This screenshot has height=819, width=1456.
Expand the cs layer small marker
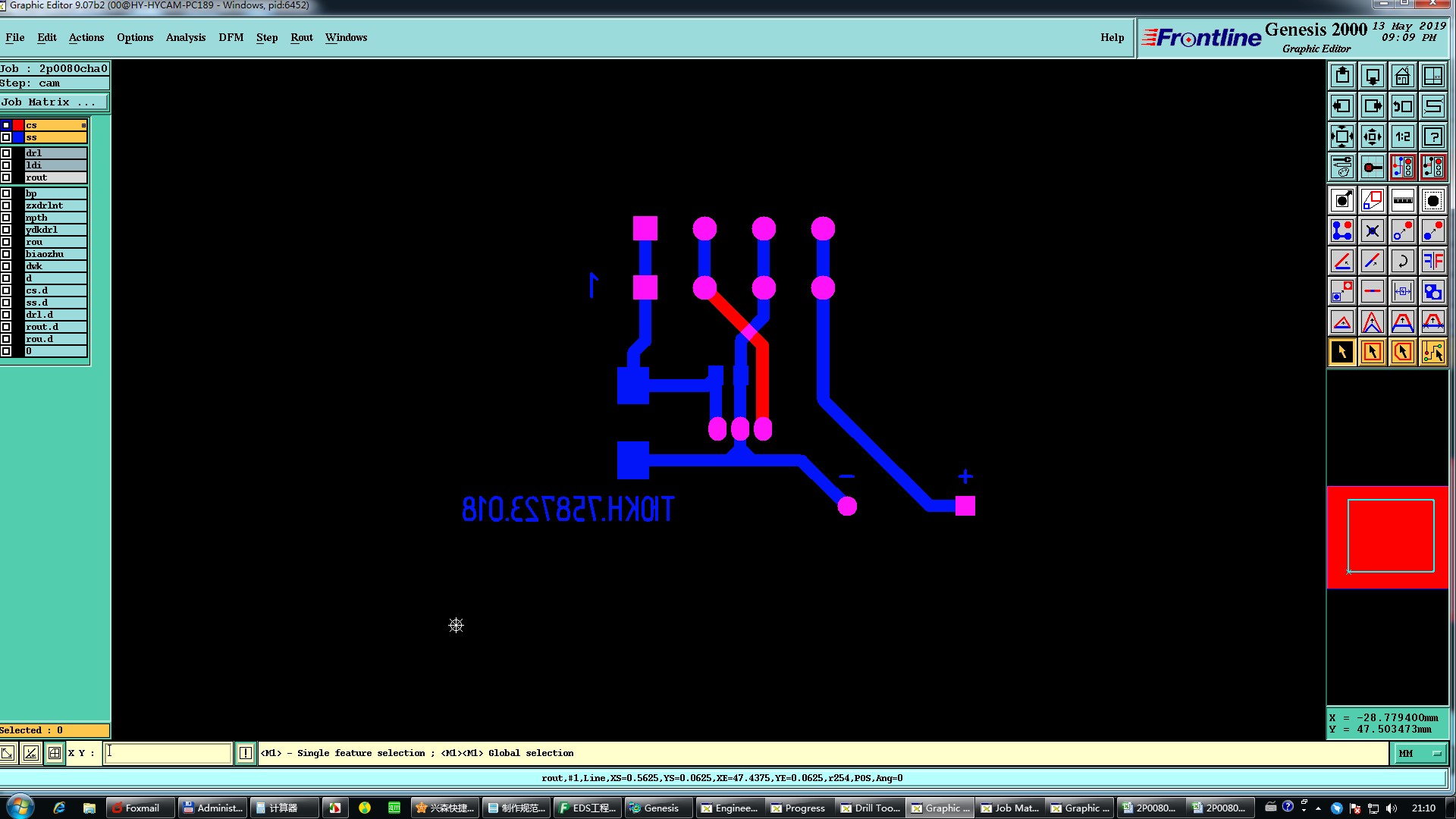point(83,125)
